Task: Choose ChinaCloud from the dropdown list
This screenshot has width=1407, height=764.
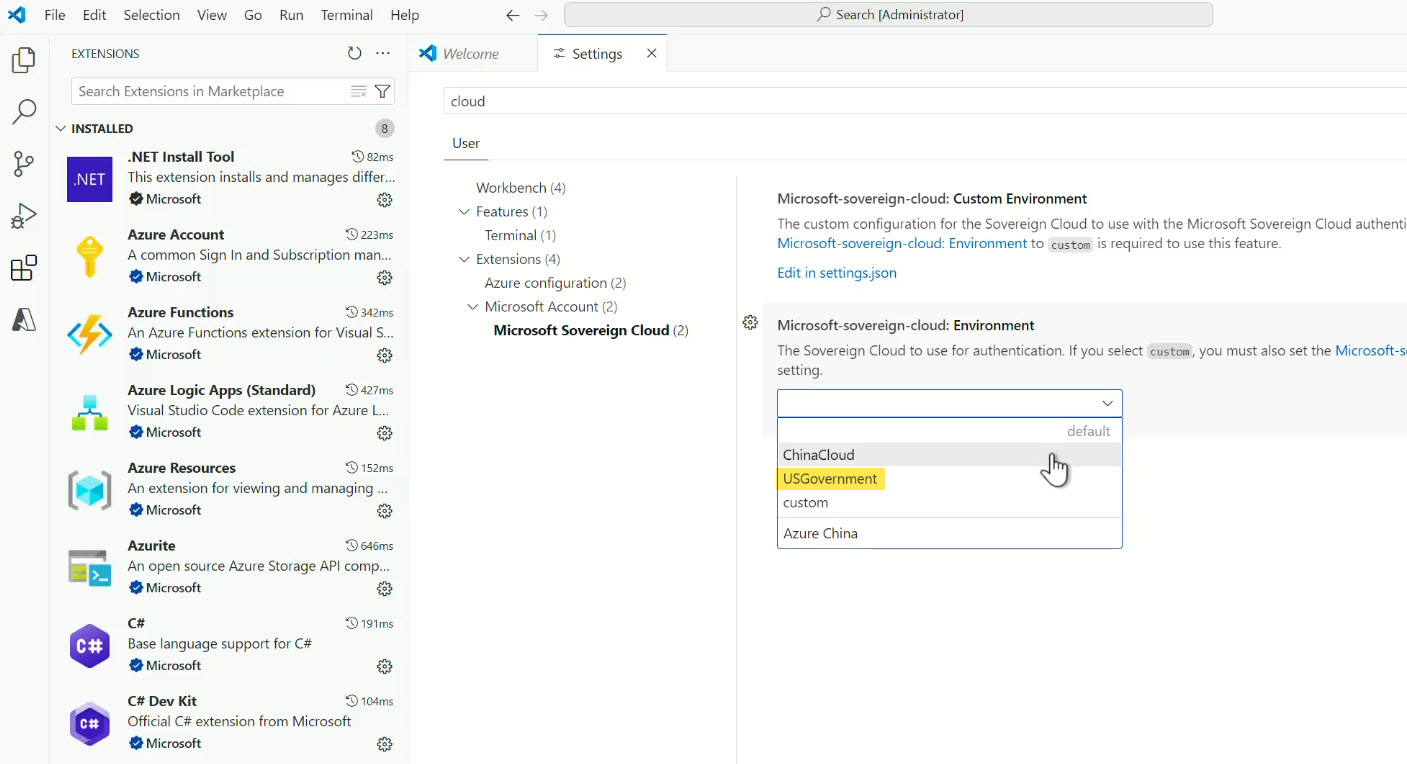Action: tap(949, 455)
